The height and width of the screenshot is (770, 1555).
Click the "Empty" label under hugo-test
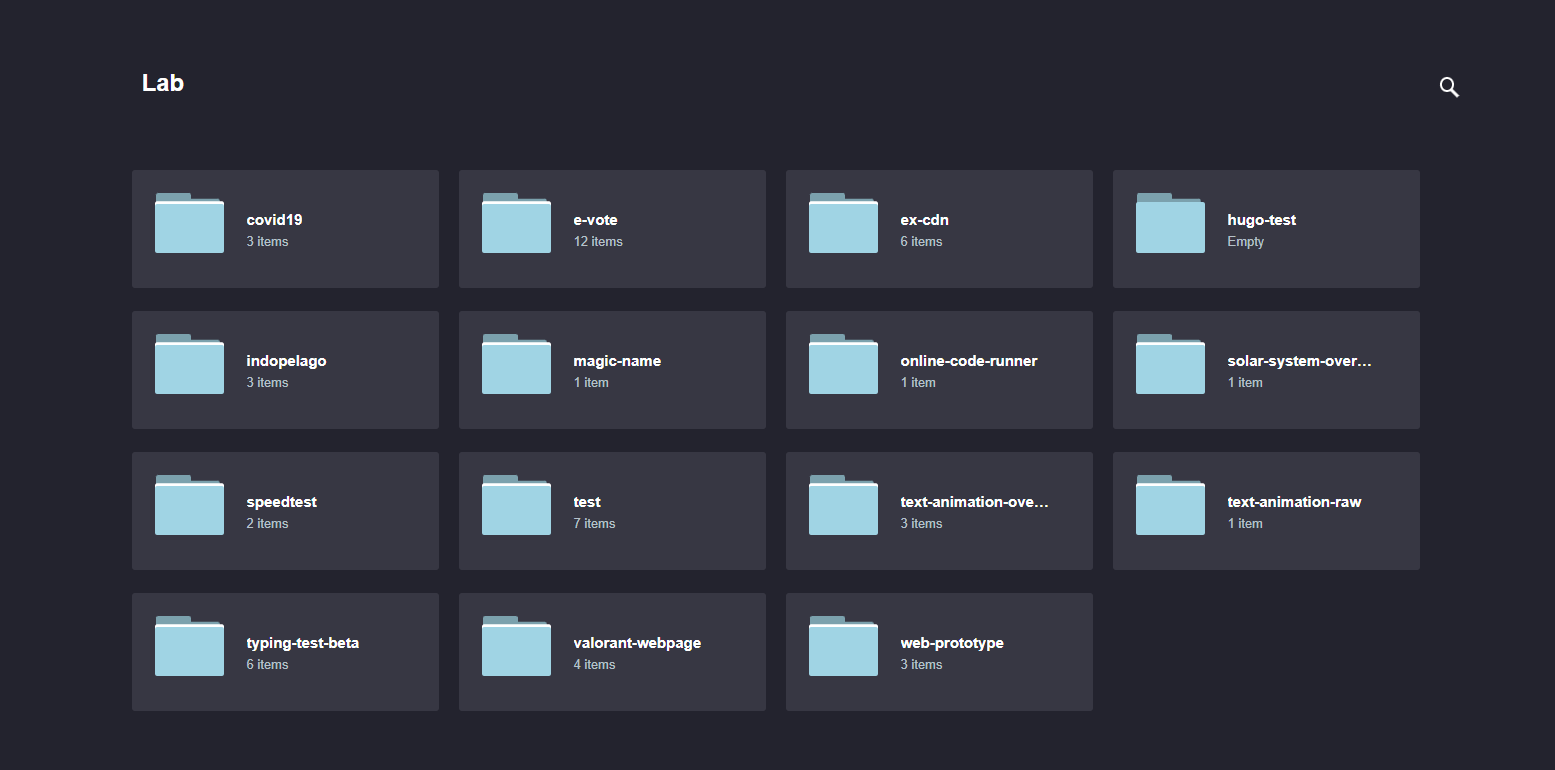point(1245,242)
